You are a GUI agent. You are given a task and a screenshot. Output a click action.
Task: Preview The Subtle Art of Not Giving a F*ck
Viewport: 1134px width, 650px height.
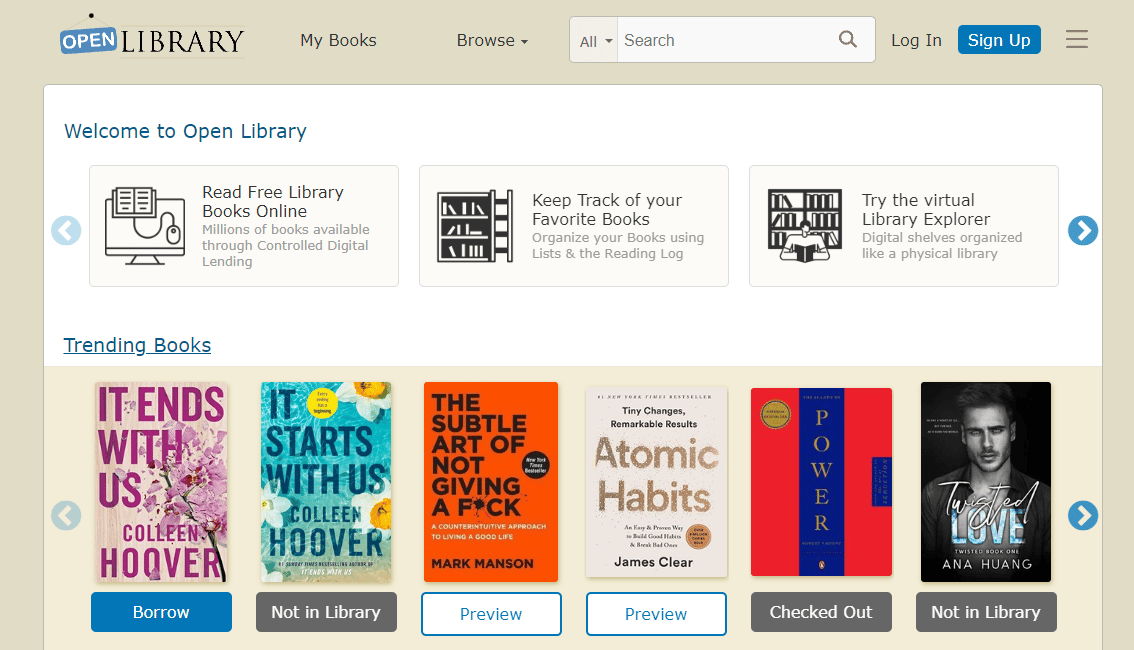point(491,613)
